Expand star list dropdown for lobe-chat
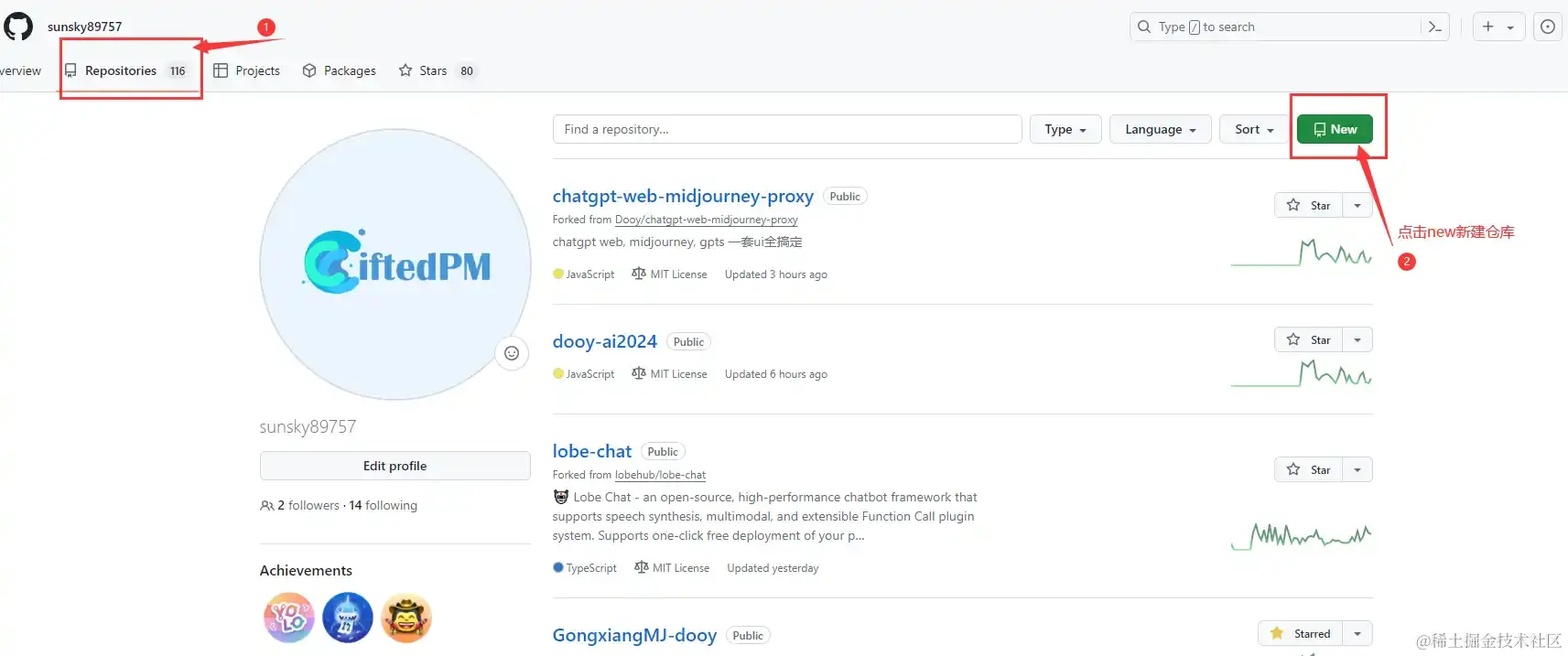Screen dimensions: 1568x656 coord(1357,469)
